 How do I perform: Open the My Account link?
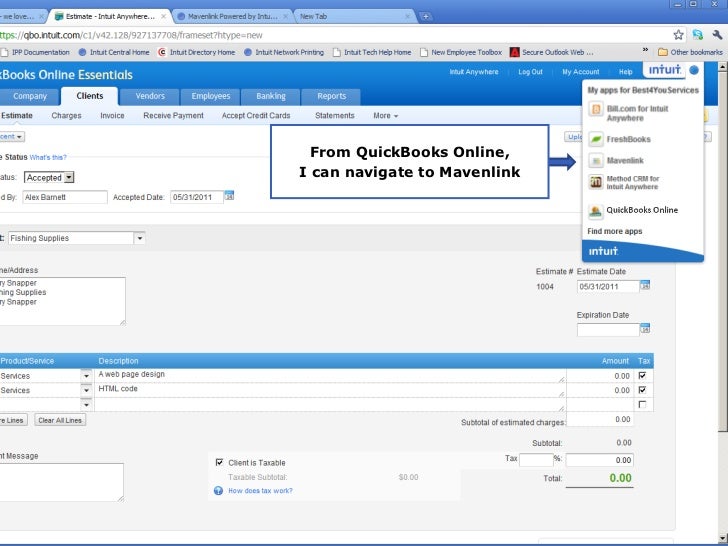580,72
